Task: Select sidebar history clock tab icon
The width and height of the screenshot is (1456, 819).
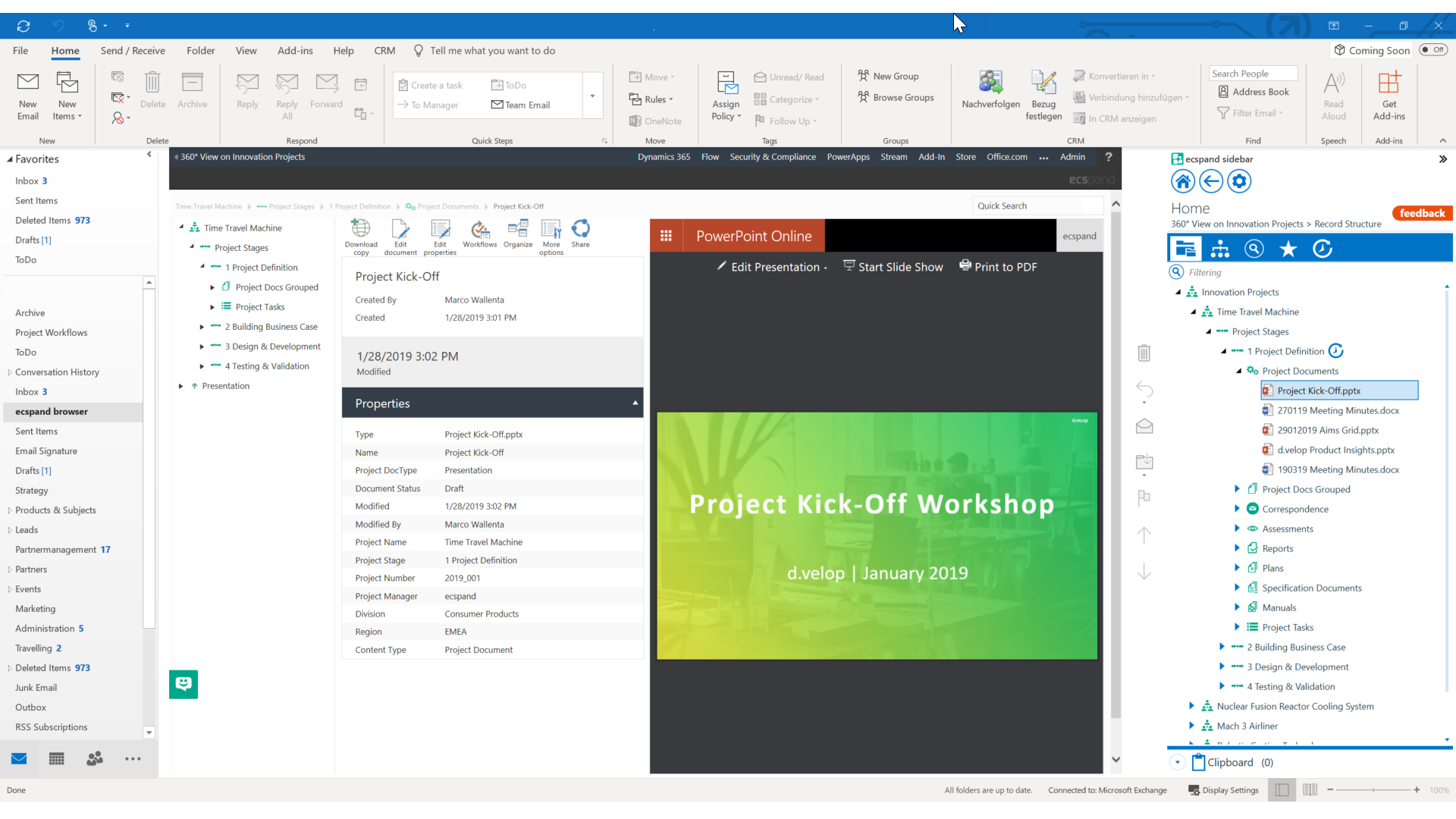Action: tap(1323, 249)
